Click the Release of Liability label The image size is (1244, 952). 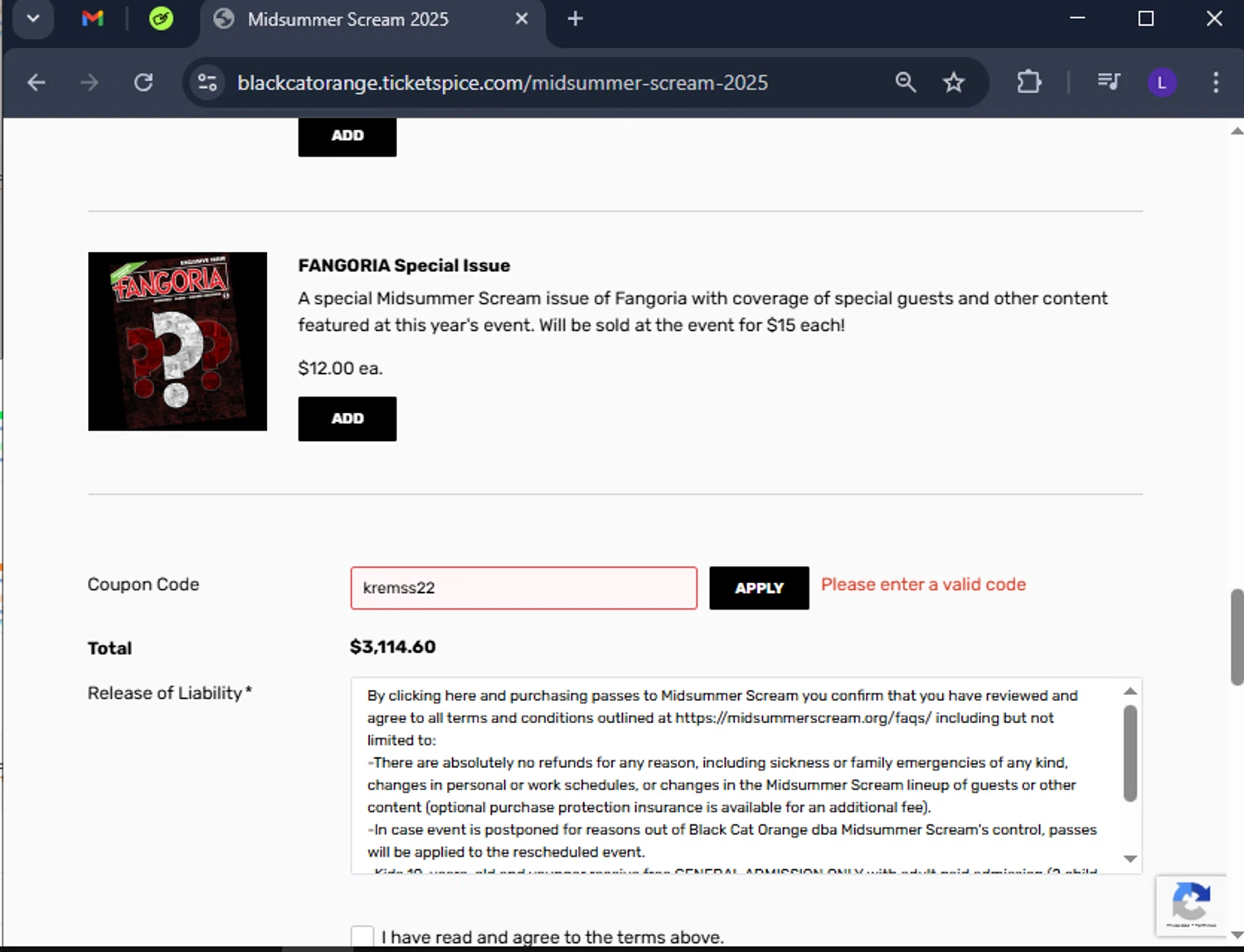(170, 693)
